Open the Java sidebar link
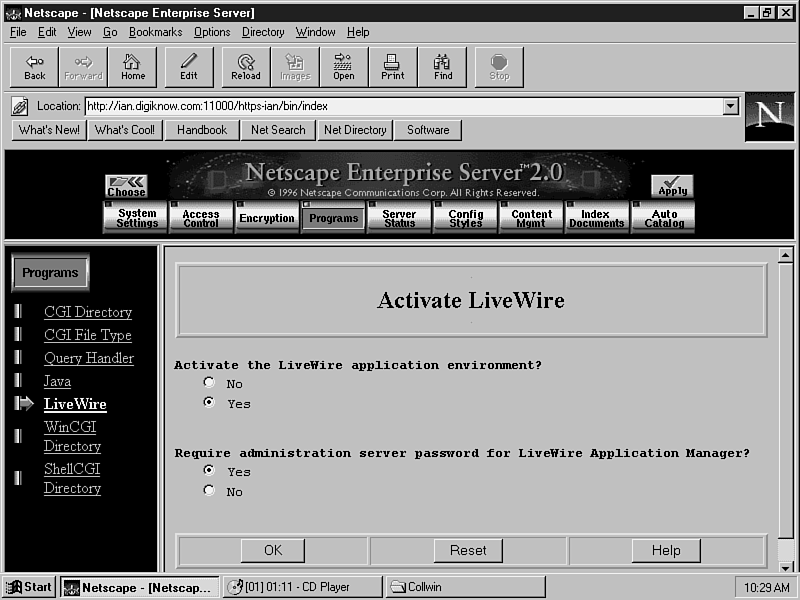Screen dimensions: 800x600 pyautogui.click(x=57, y=382)
